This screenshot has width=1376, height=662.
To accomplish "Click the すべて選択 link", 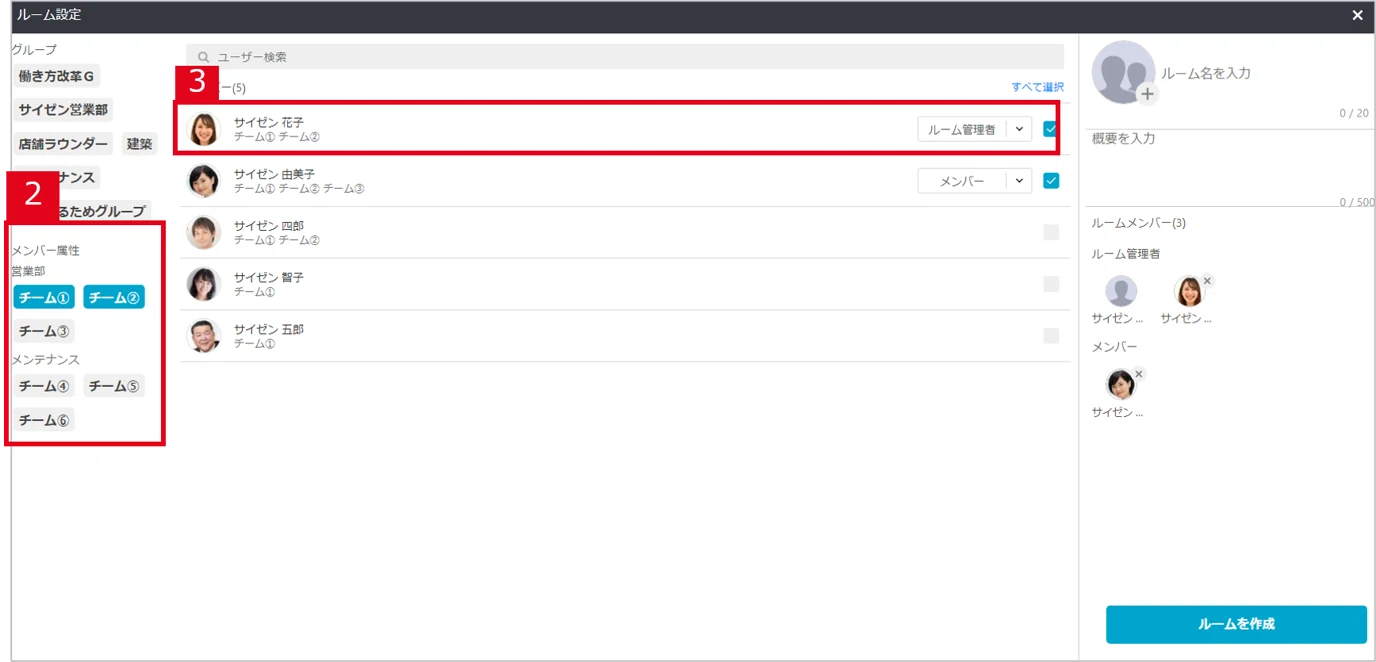I will click(x=1037, y=87).
